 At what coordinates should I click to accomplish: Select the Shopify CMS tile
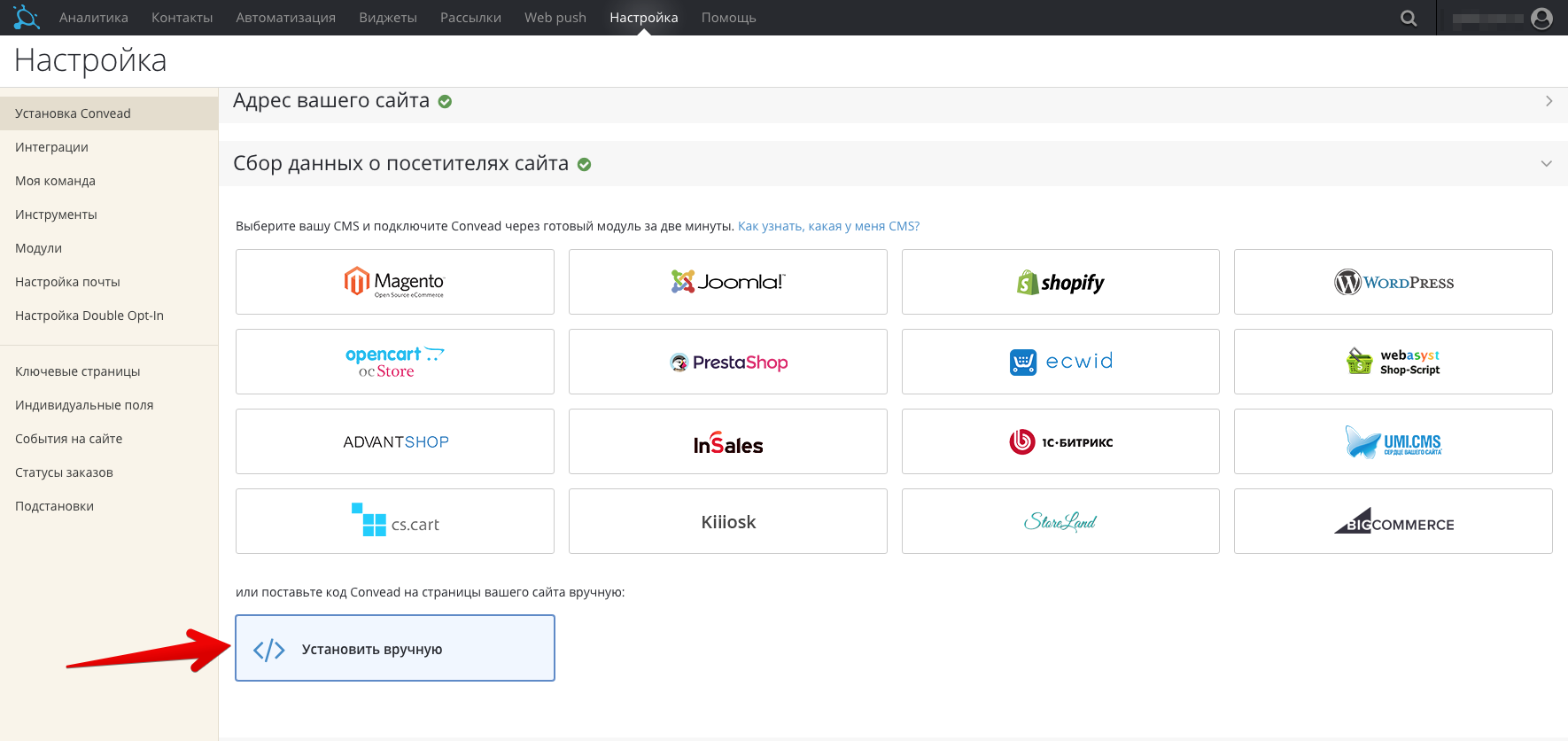[x=1060, y=282]
